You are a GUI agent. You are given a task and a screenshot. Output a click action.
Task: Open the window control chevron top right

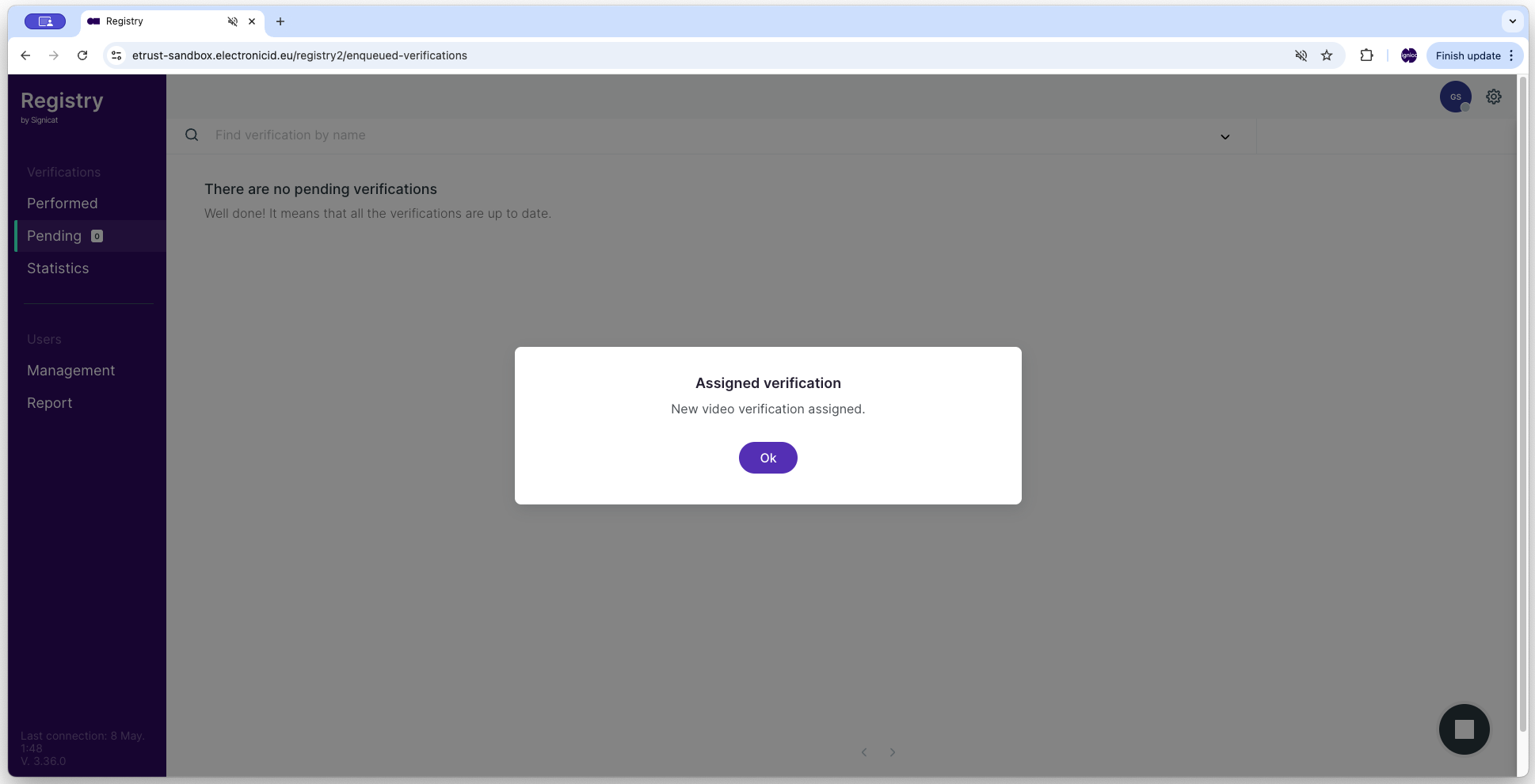(1514, 21)
